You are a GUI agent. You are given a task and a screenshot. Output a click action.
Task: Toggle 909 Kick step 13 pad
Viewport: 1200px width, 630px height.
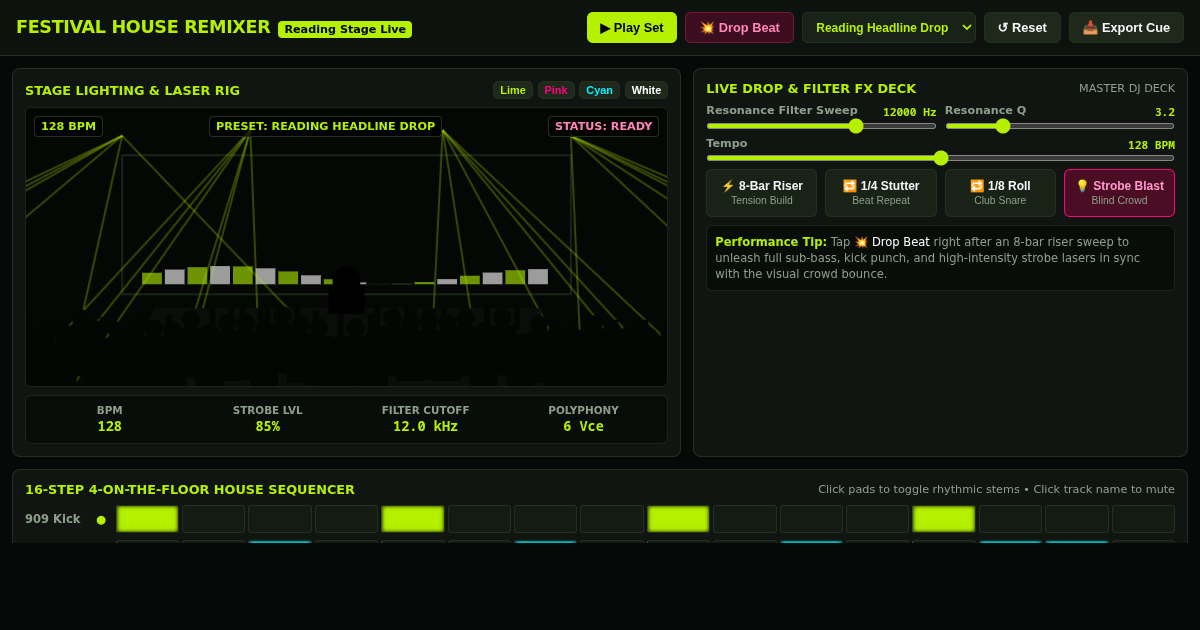[x=944, y=519]
